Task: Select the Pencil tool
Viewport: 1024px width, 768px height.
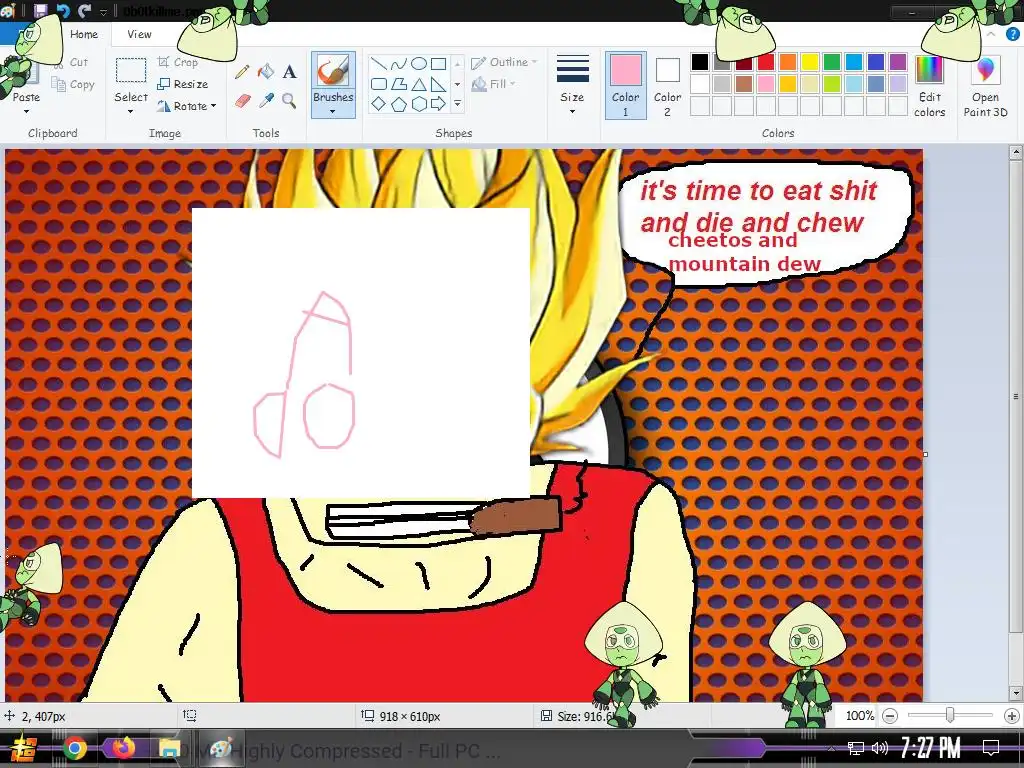Action: pyautogui.click(x=242, y=71)
